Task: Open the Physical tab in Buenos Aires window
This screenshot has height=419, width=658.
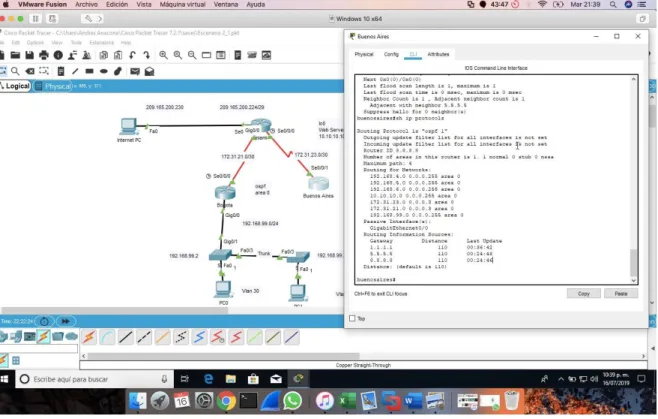Action: tap(364, 54)
